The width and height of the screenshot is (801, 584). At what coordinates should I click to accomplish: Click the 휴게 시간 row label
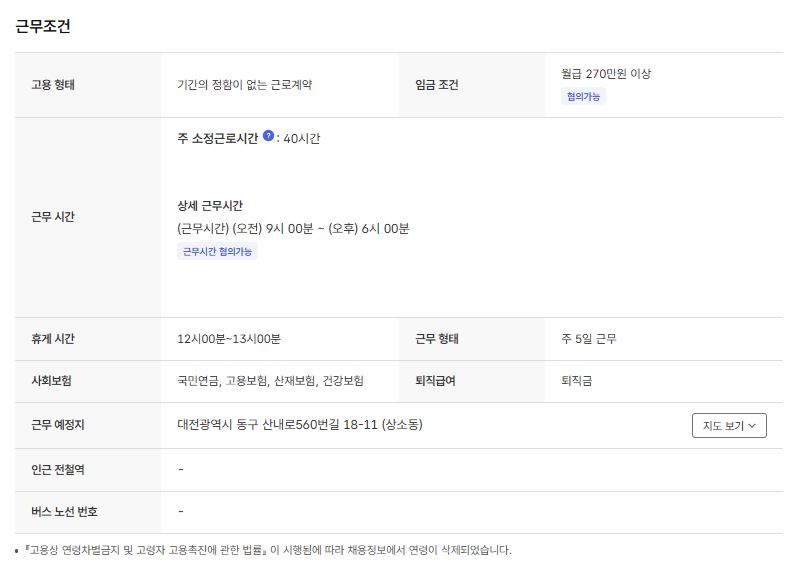(x=53, y=339)
